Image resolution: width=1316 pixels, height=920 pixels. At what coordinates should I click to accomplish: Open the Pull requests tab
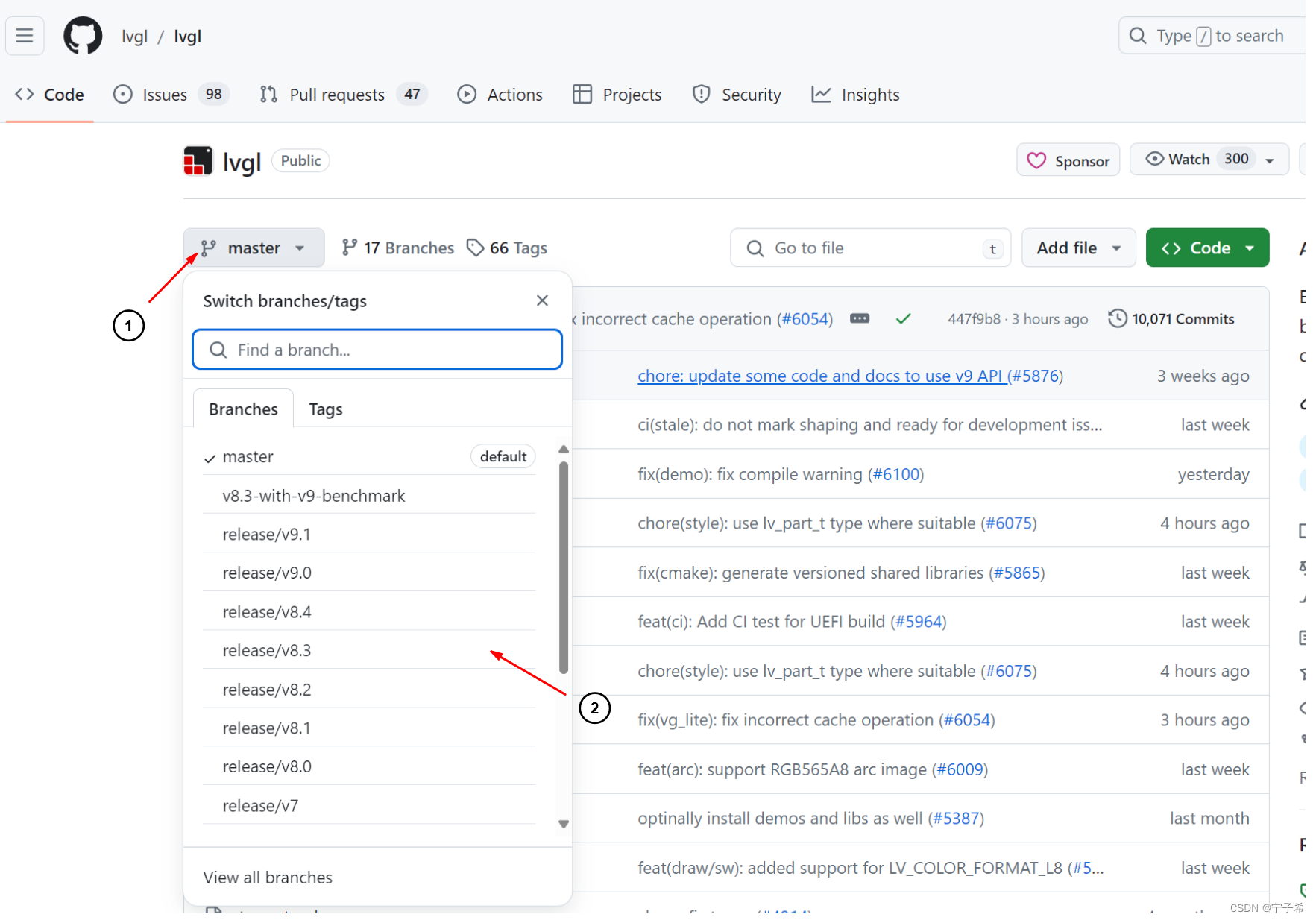pos(343,95)
